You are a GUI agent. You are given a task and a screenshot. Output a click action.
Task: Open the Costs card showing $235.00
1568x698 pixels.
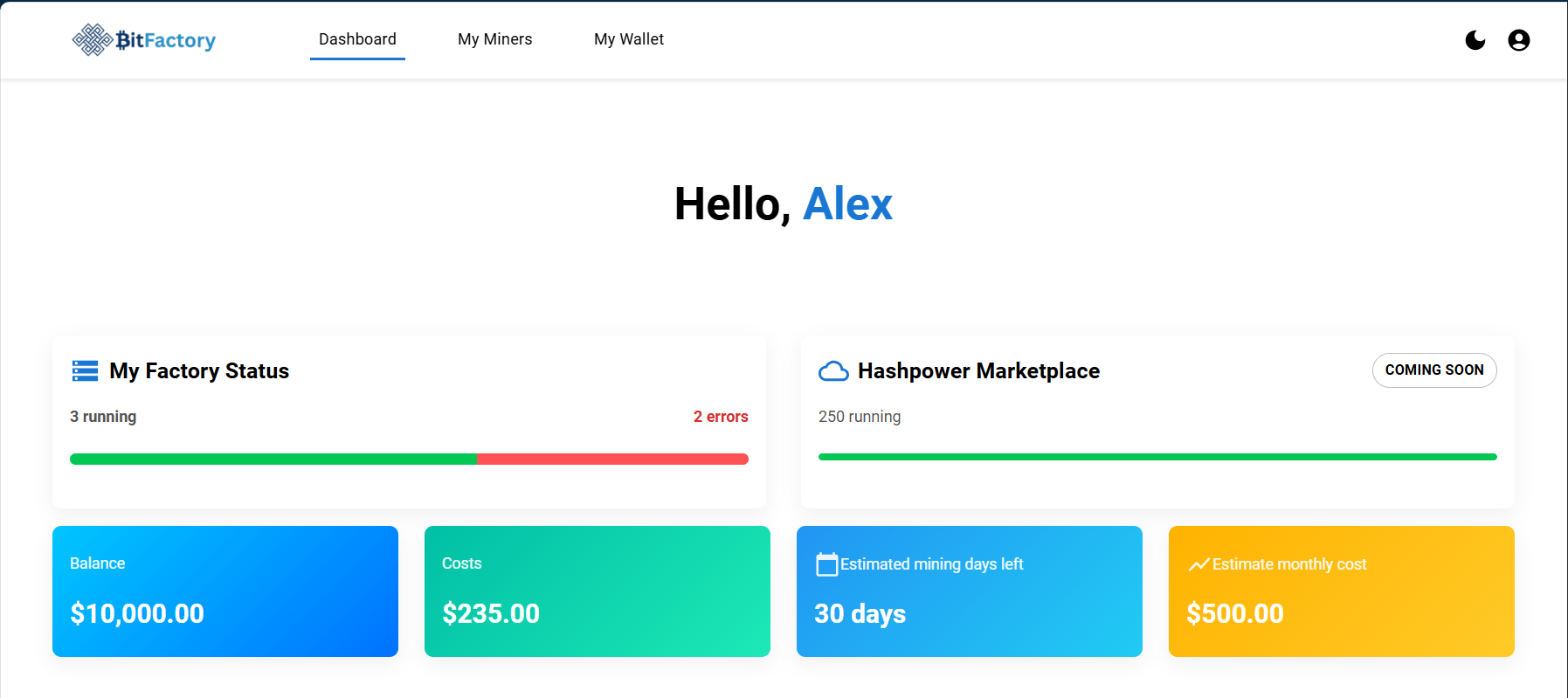click(597, 591)
